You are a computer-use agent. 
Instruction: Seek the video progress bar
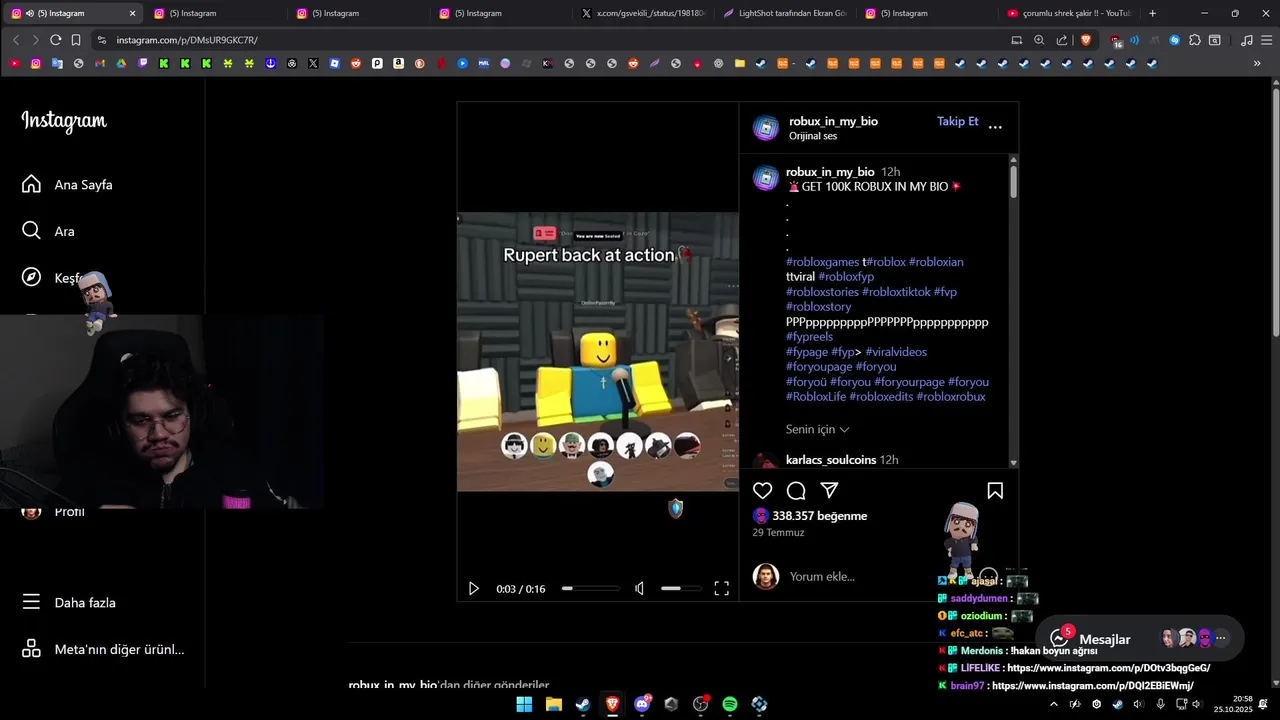click(x=591, y=589)
